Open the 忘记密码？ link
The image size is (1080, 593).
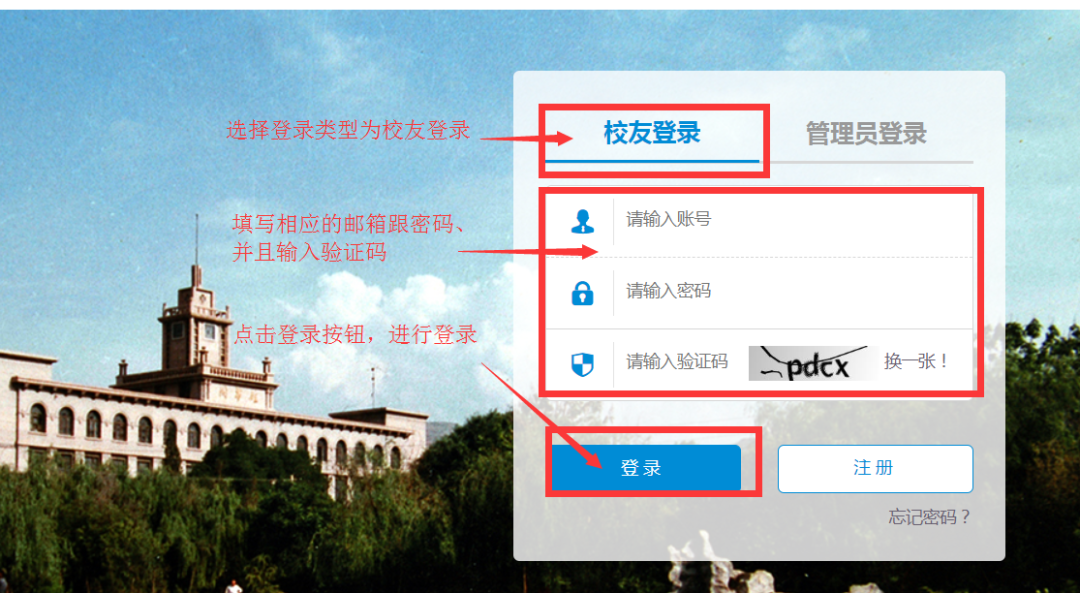pyautogui.click(x=929, y=517)
